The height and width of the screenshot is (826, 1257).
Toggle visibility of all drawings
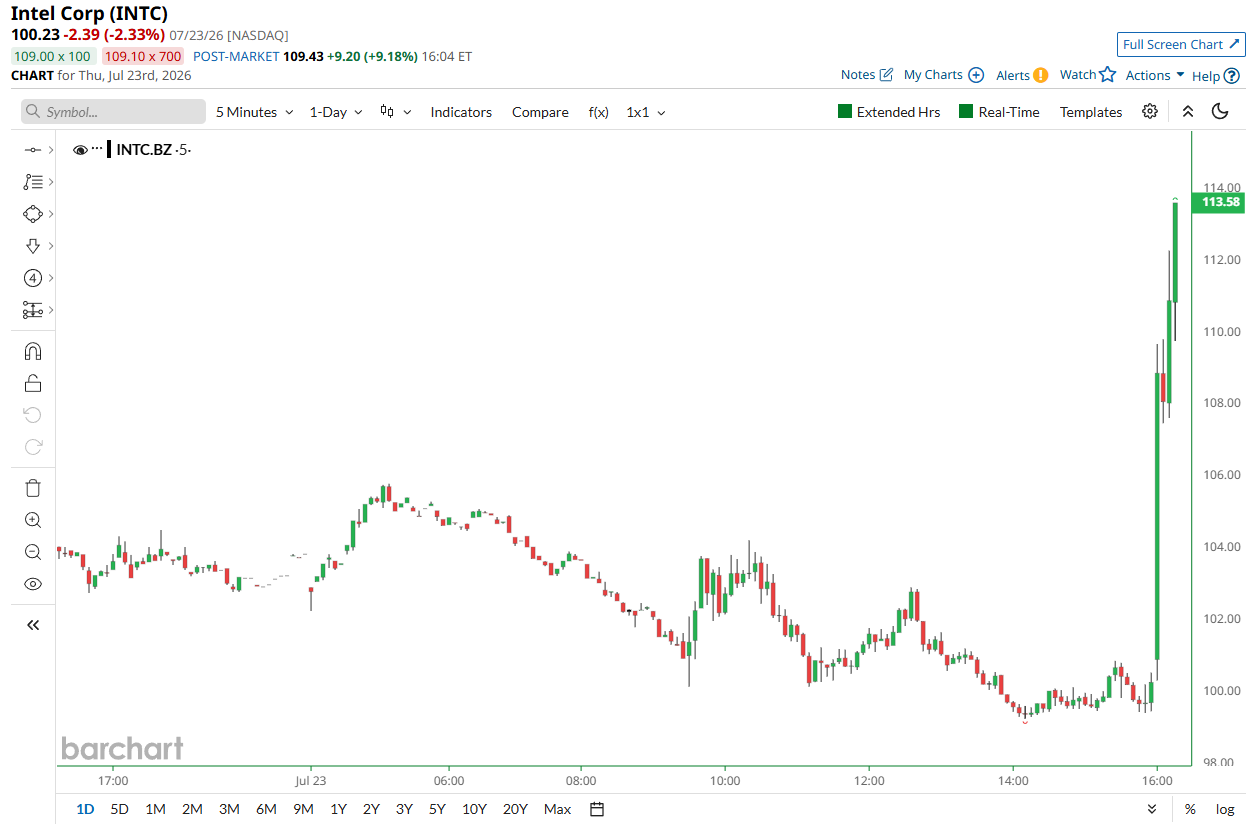point(33,584)
